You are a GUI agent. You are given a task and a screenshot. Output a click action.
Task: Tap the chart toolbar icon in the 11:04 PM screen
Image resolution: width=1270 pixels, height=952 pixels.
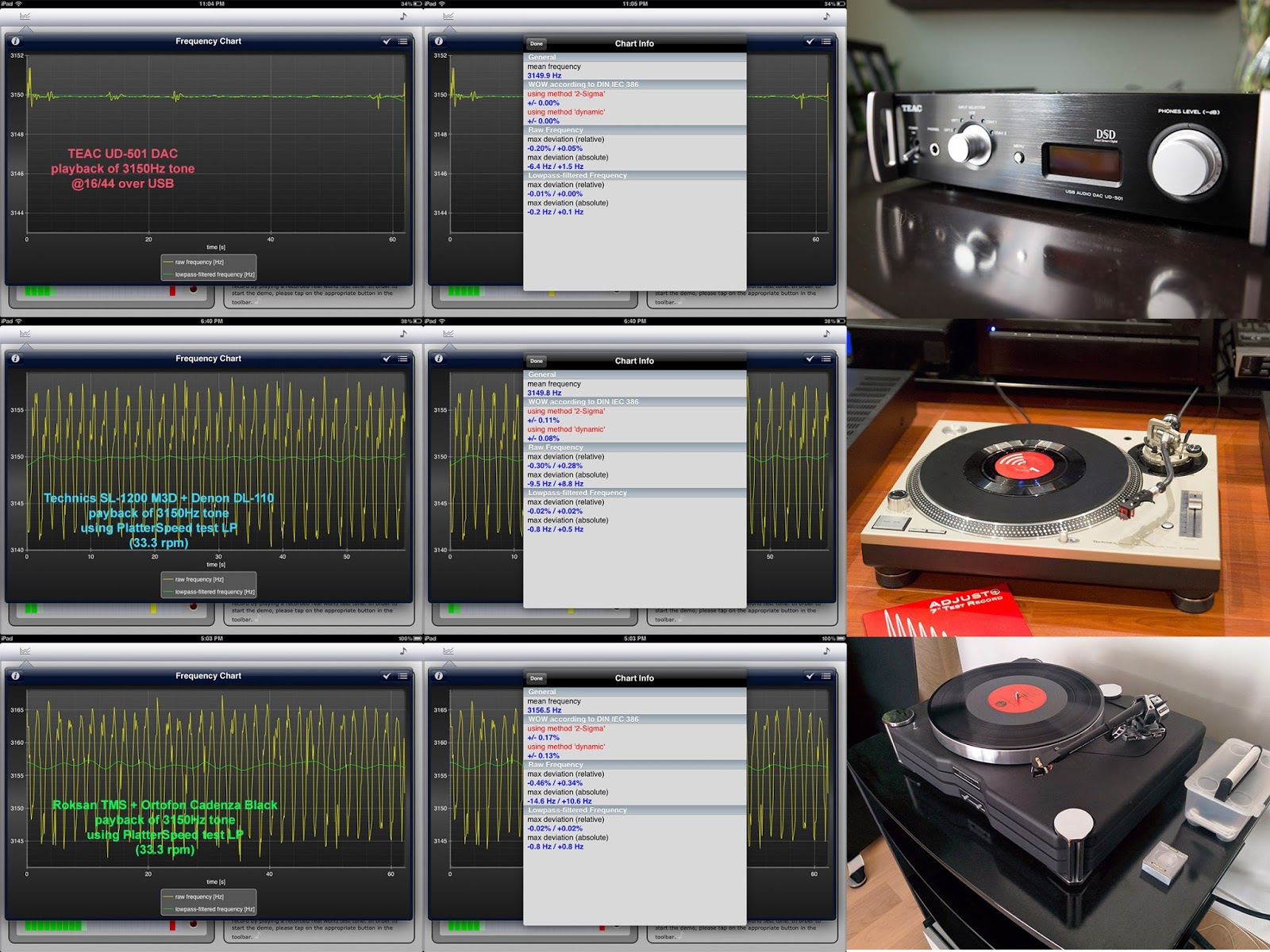point(25,17)
